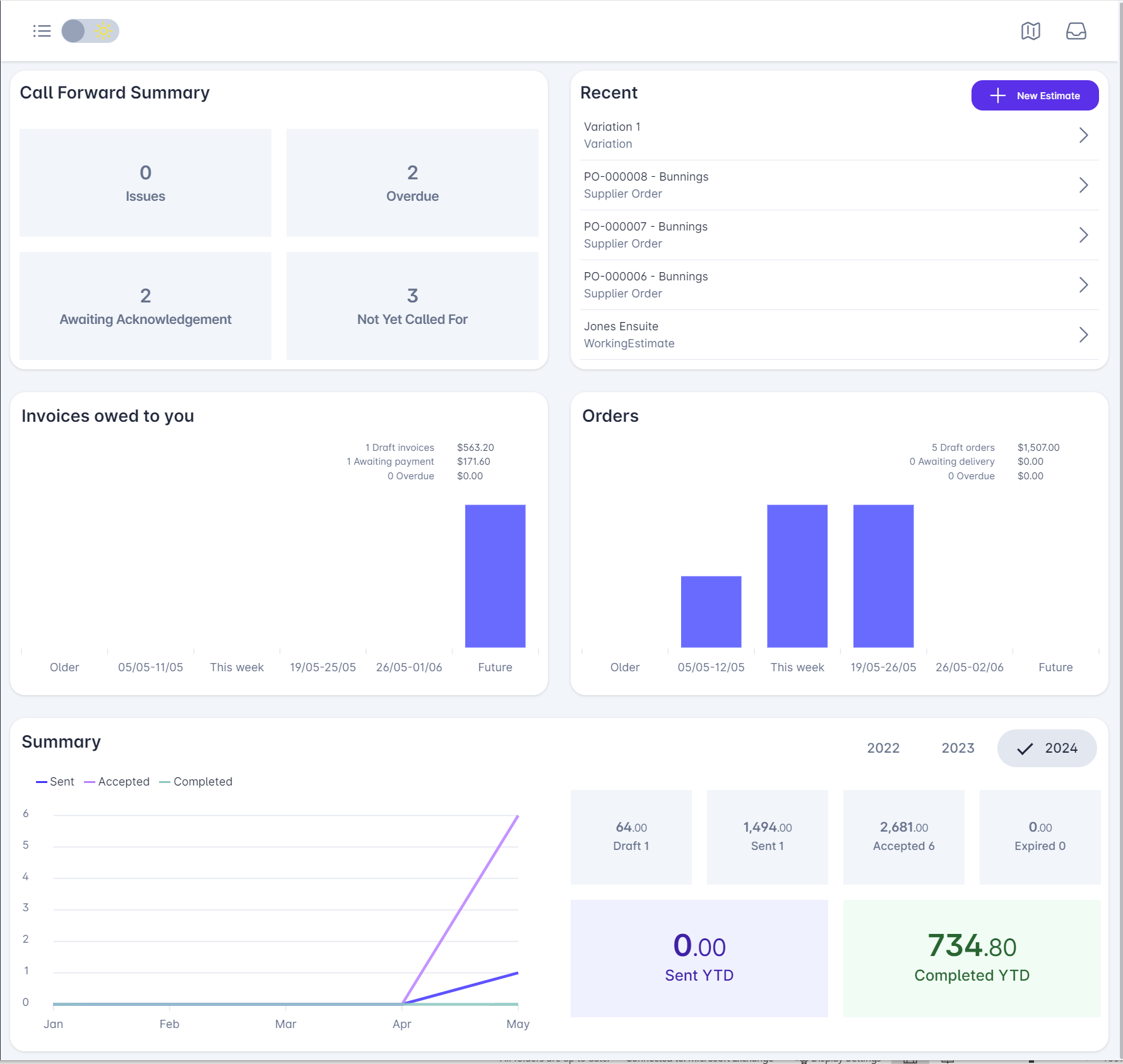
Task: Open the Variation 1 recent item
Action: click(839, 135)
